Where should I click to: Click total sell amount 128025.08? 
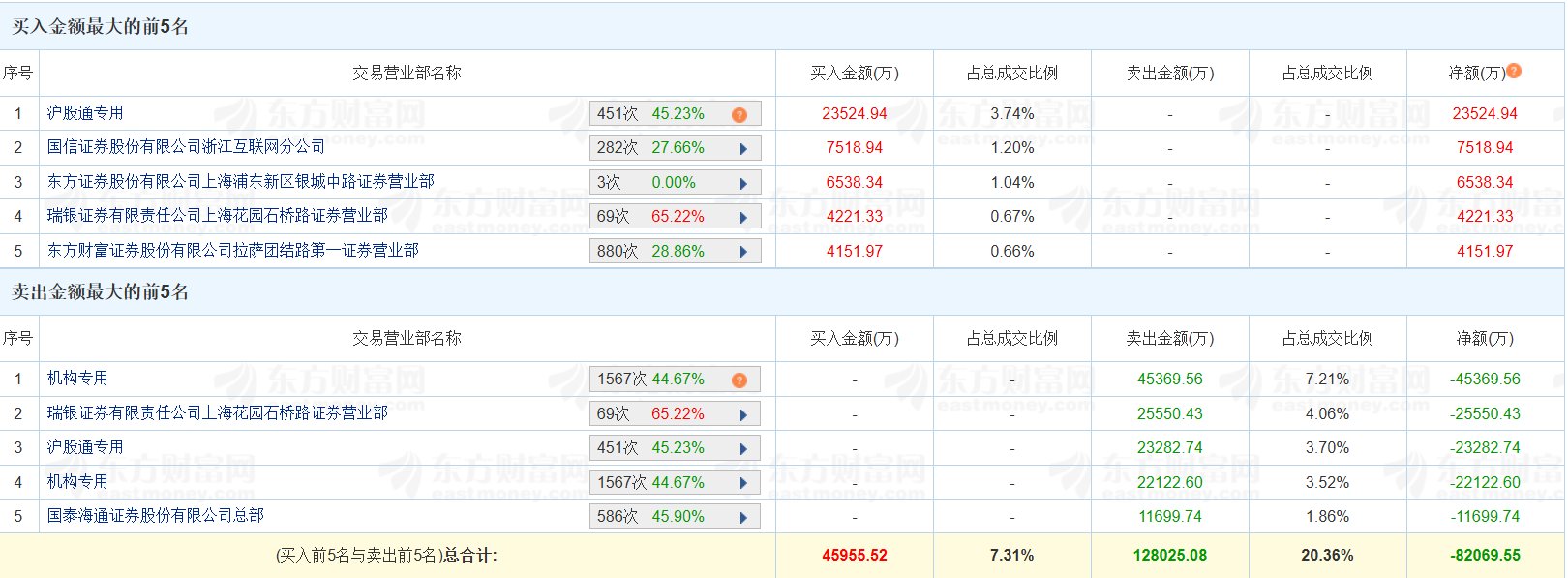click(1170, 556)
